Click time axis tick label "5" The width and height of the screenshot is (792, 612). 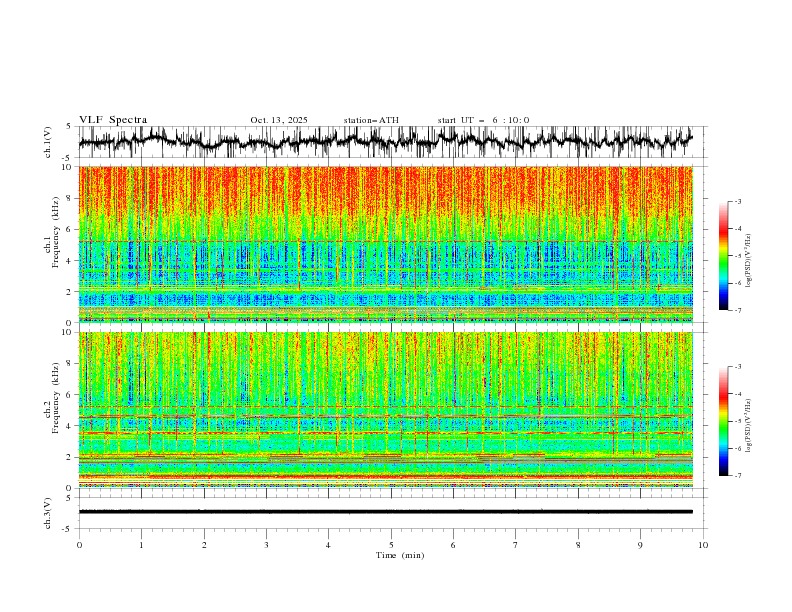(391, 545)
